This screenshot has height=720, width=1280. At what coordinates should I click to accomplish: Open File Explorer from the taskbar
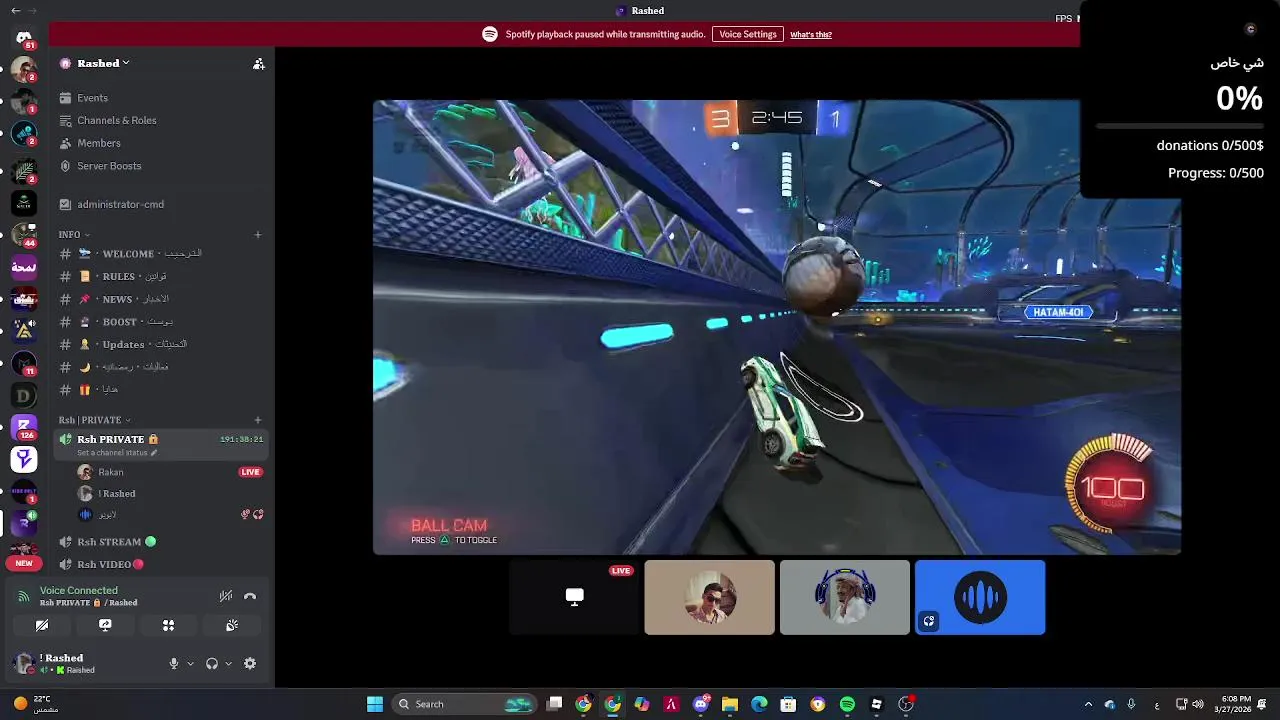pyautogui.click(x=730, y=704)
